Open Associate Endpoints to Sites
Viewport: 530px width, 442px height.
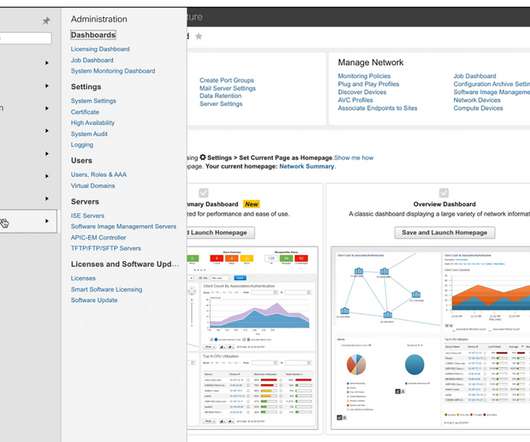[x=378, y=108]
